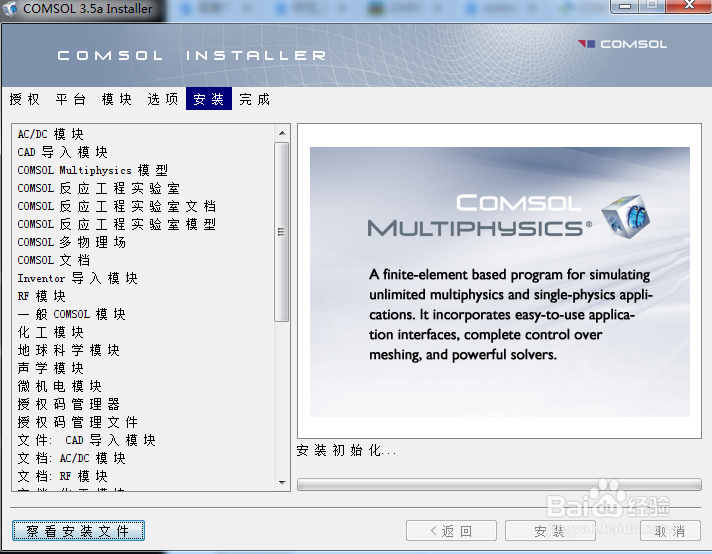Screen dimensions: 712x554
Task: Open the 授权 step tab
Action: pyautogui.click(x=25, y=99)
